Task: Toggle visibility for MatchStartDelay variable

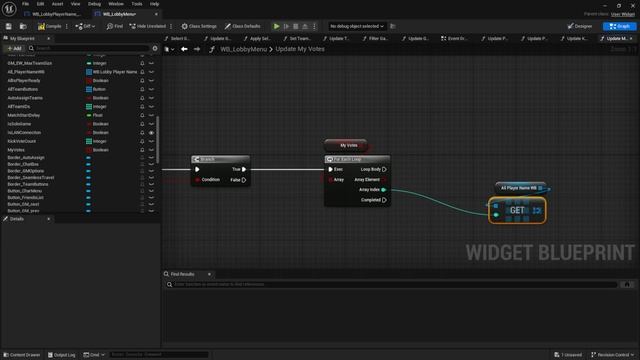Action: (151, 115)
